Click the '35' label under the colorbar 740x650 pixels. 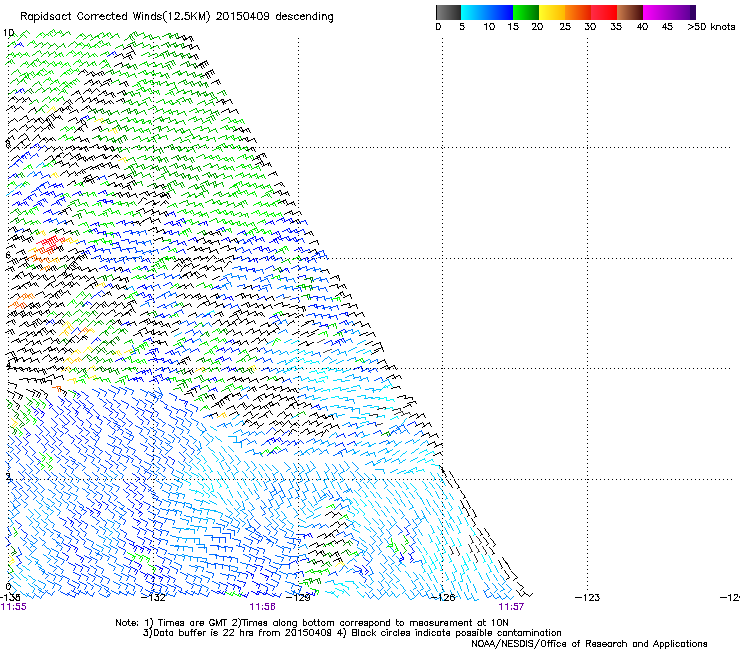tap(616, 27)
